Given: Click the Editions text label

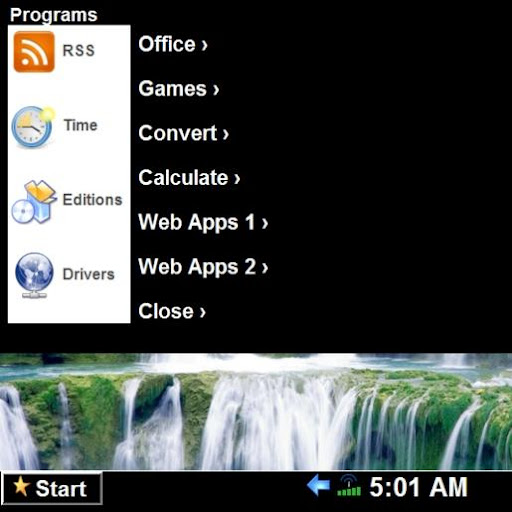Looking at the screenshot, I should [92, 200].
